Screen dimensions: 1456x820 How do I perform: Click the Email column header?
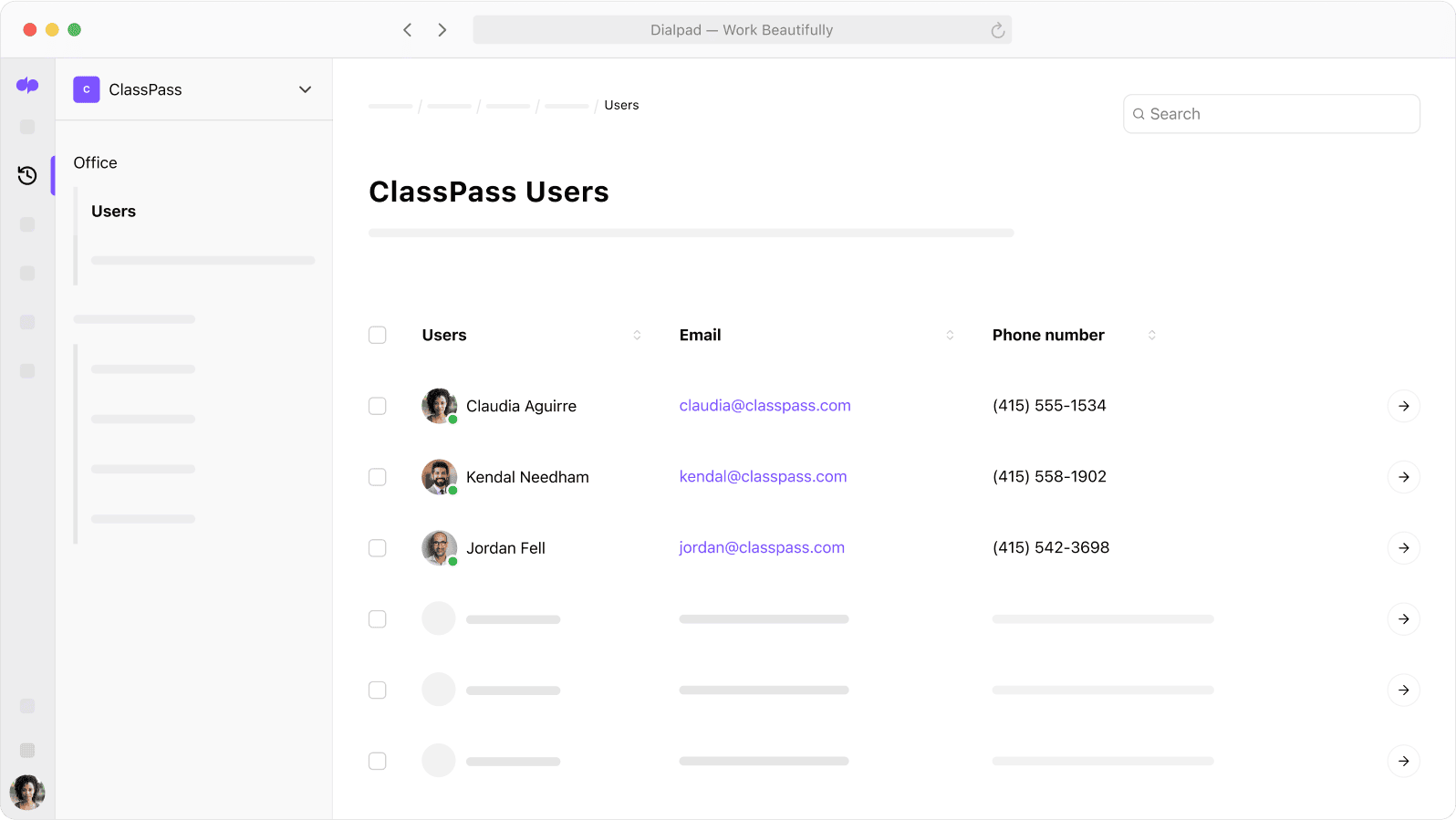pyautogui.click(x=700, y=335)
